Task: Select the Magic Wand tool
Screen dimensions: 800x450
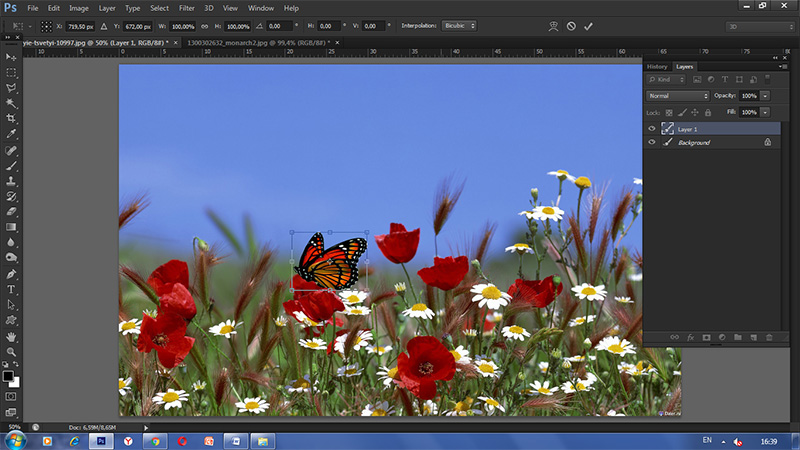Action: [11, 103]
